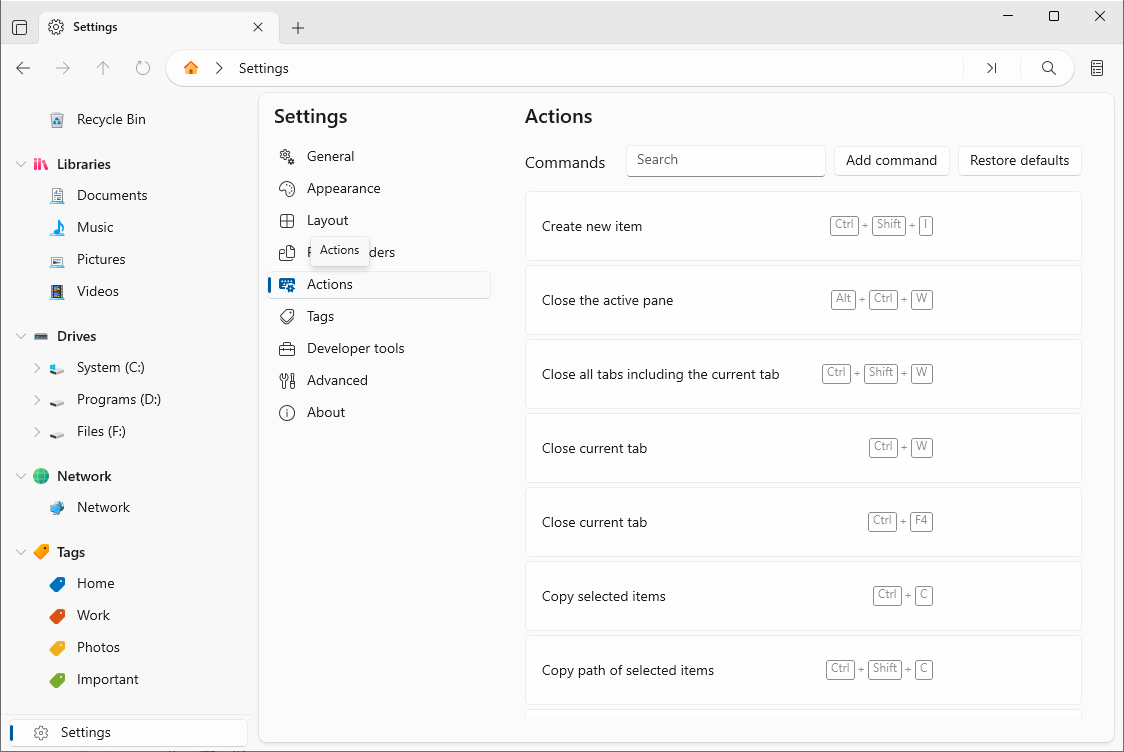This screenshot has width=1124, height=752.
Task: Click the Videos film icon
Action: point(57,292)
